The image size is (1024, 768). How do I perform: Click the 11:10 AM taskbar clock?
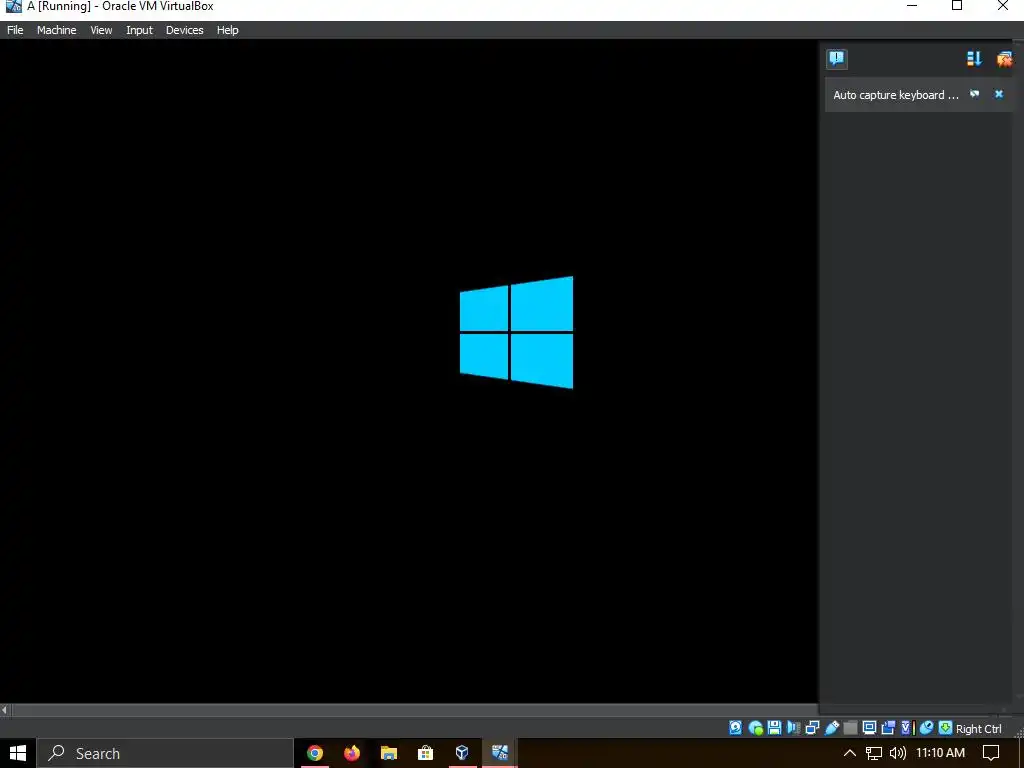940,753
